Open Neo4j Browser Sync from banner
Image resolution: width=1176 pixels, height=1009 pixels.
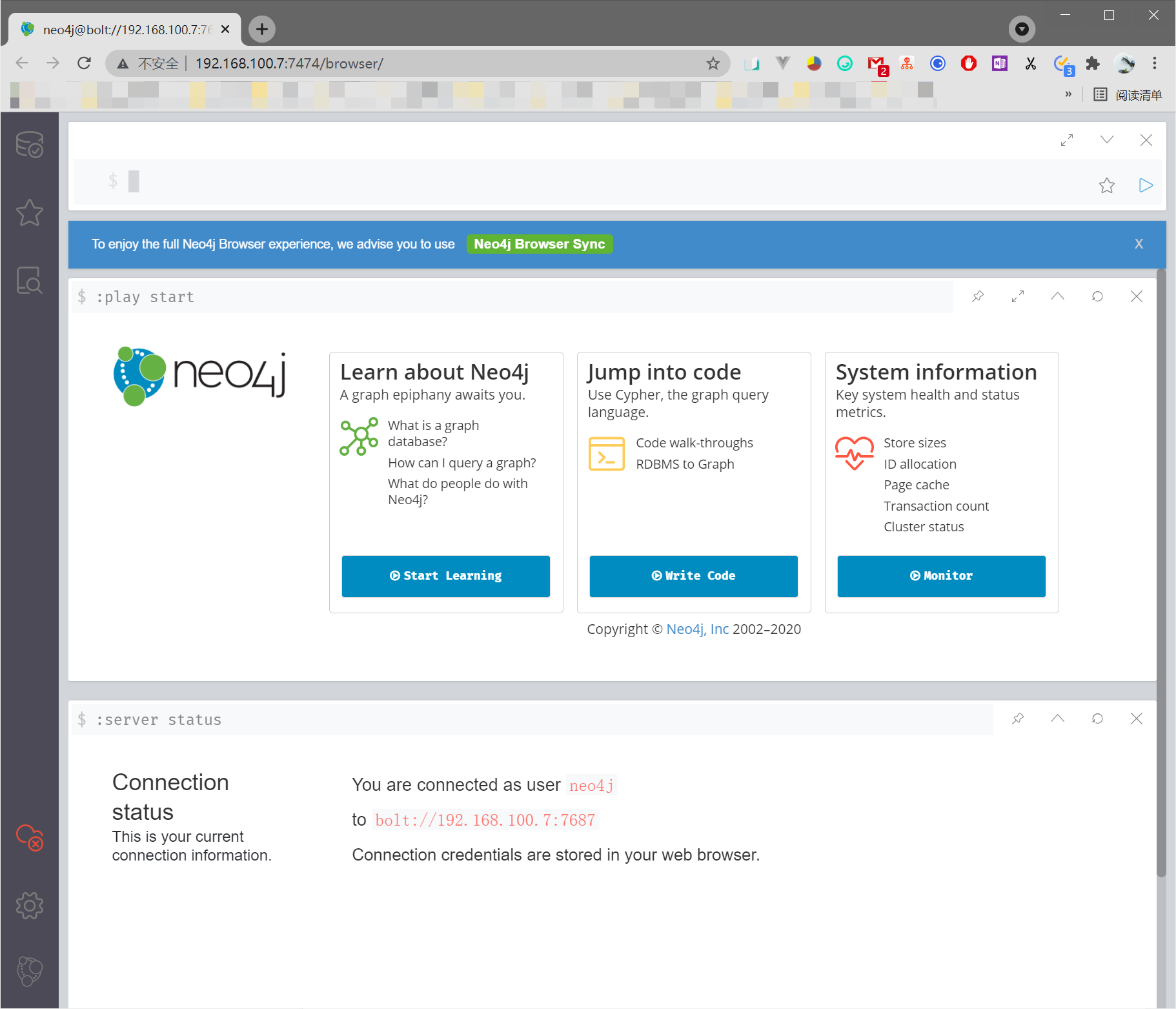click(540, 244)
